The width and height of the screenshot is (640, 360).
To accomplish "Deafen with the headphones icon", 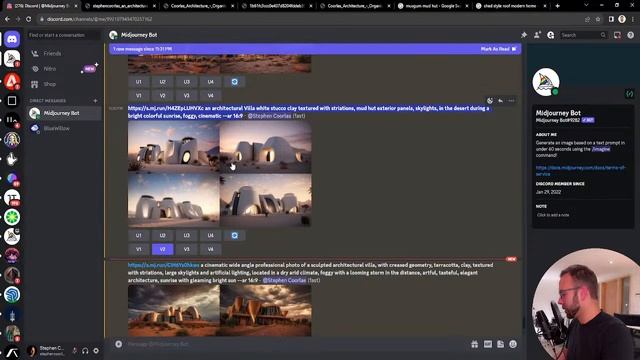I will (x=85, y=351).
